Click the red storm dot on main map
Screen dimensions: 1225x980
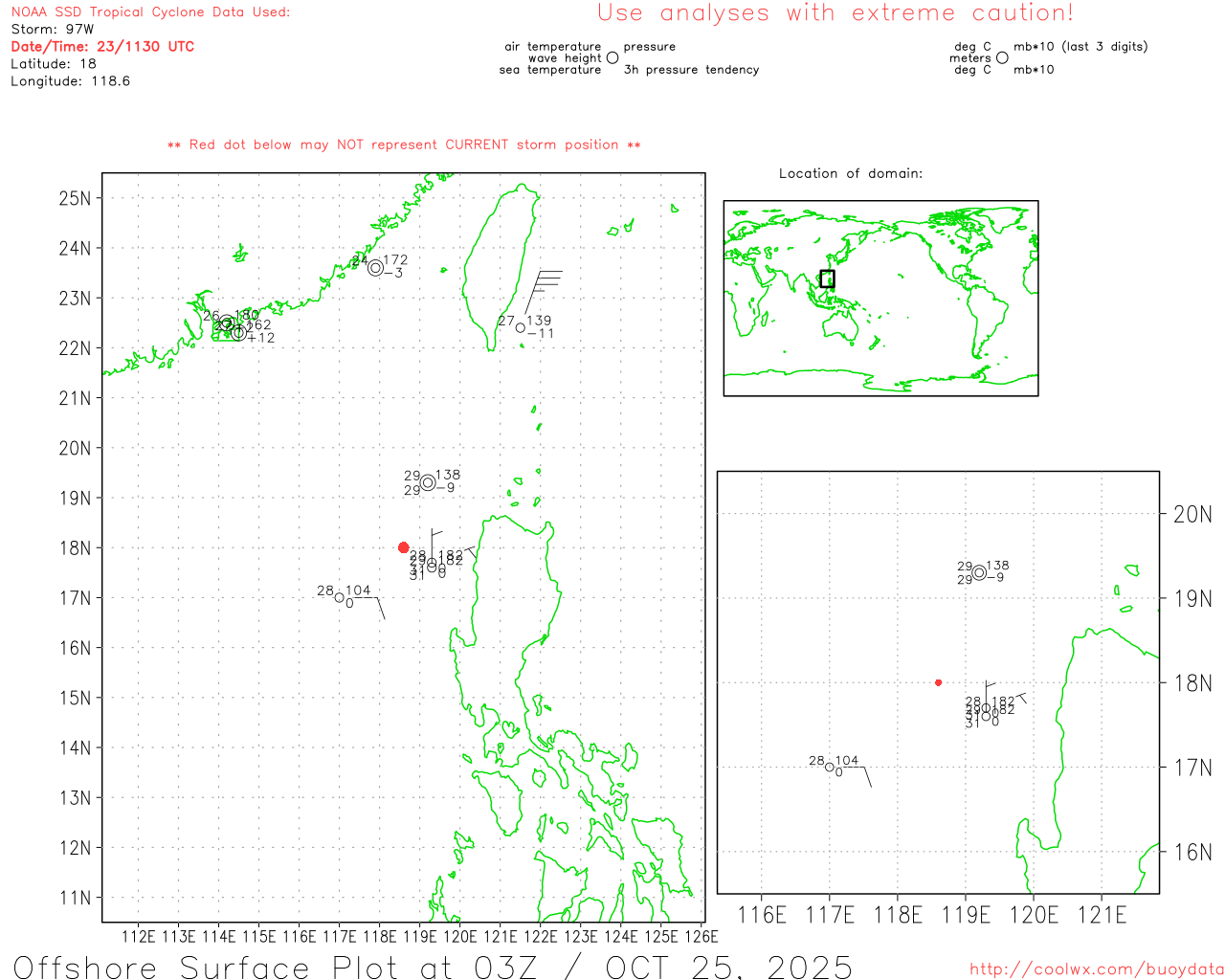click(403, 547)
